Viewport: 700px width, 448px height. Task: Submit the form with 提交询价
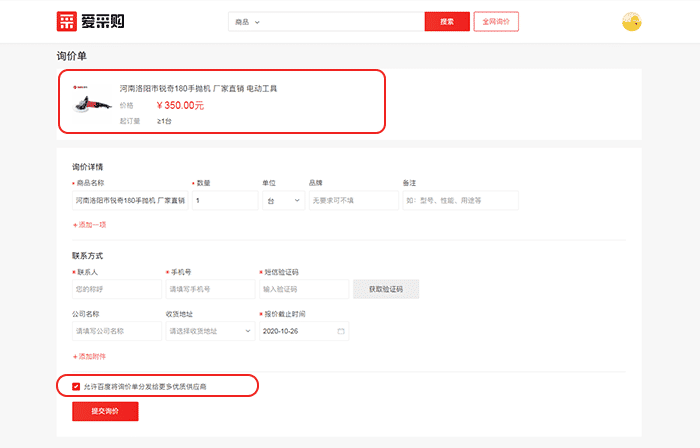point(105,411)
